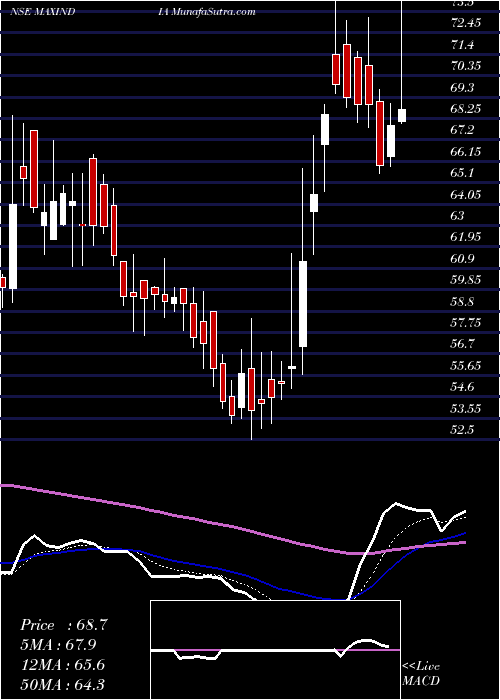Click the 65.1 price axis label
The image size is (500, 700).
(463, 173)
